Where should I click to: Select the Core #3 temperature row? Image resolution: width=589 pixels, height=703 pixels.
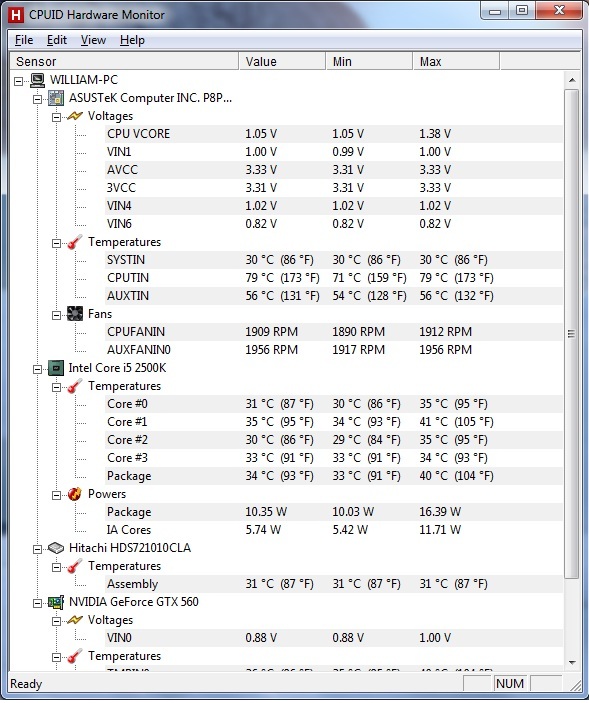coord(333,458)
